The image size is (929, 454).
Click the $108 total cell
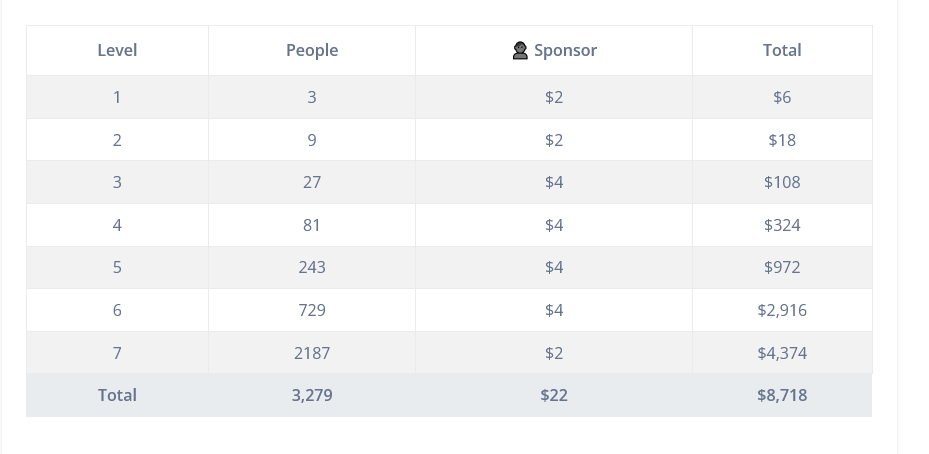click(782, 182)
